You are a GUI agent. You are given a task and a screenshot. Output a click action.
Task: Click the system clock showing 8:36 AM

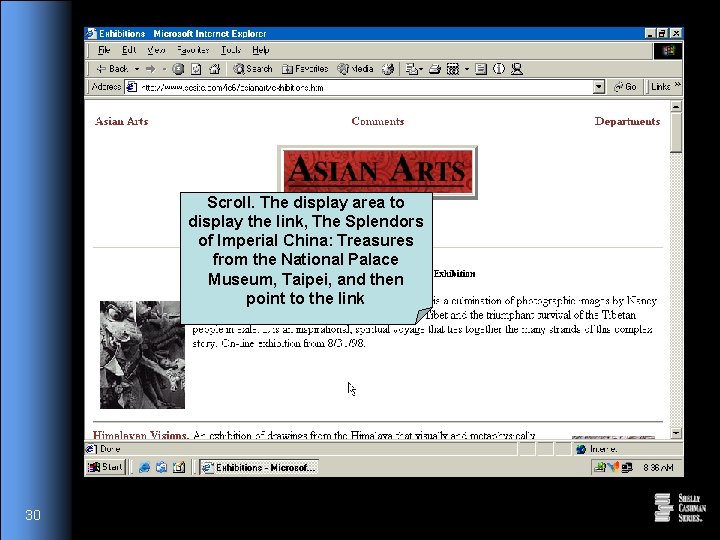(x=658, y=467)
